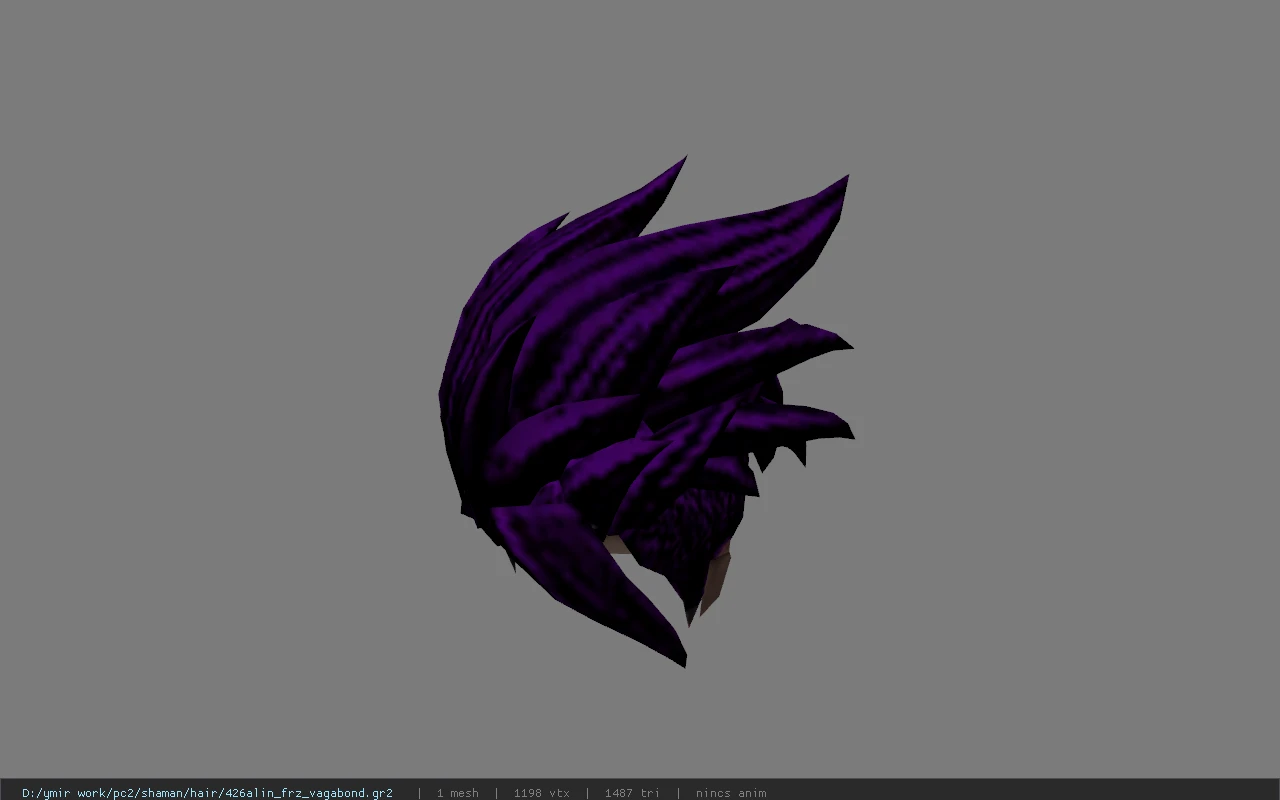Click the tallest top-left hair spike tip
Image resolution: width=1280 pixels, height=800 pixels.
pos(683,161)
